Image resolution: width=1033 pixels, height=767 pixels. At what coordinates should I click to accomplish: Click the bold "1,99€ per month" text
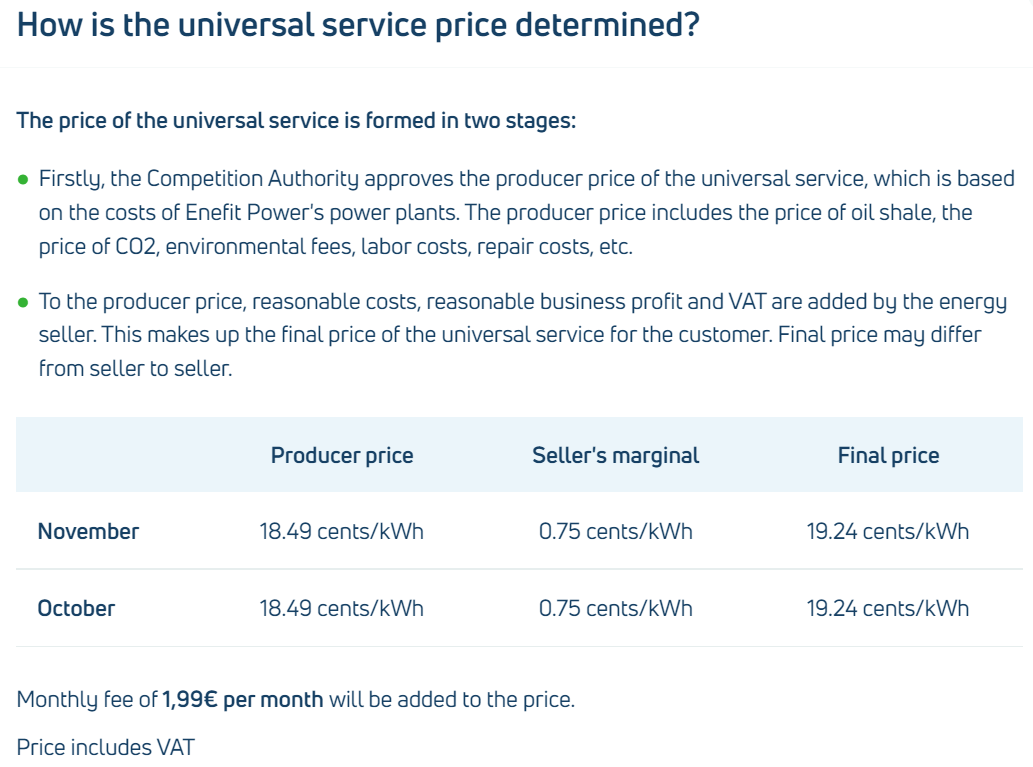243,699
